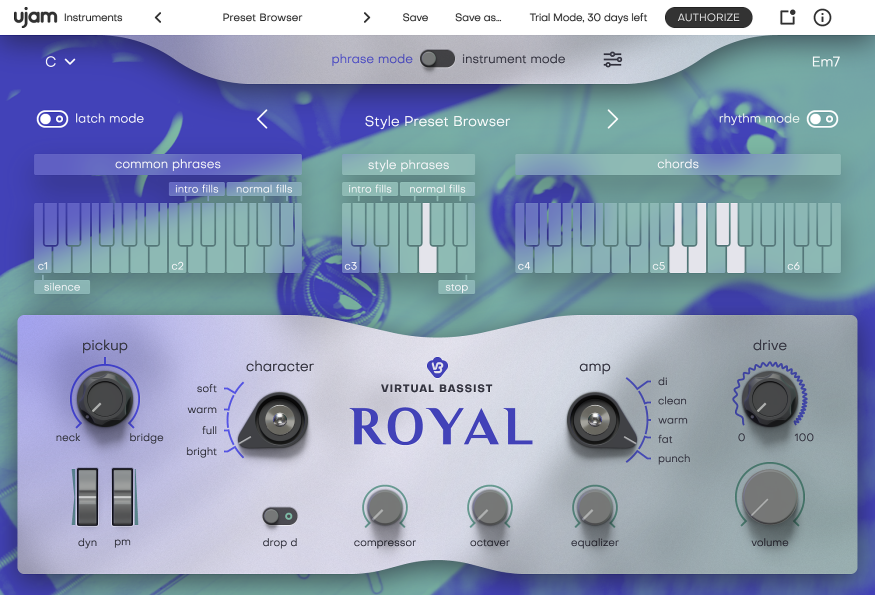Toggle rhythm mode switch
This screenshot has width=875, height=595.
pyautogui.click(x=823, y=119)
